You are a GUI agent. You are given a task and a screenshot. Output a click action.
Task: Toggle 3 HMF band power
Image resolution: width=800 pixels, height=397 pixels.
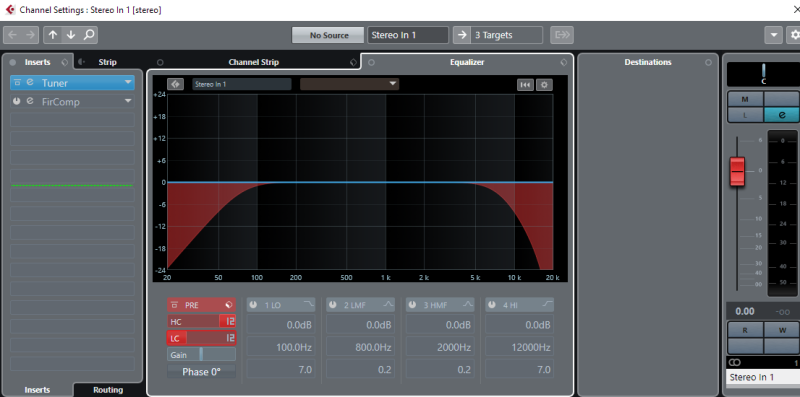413,305
